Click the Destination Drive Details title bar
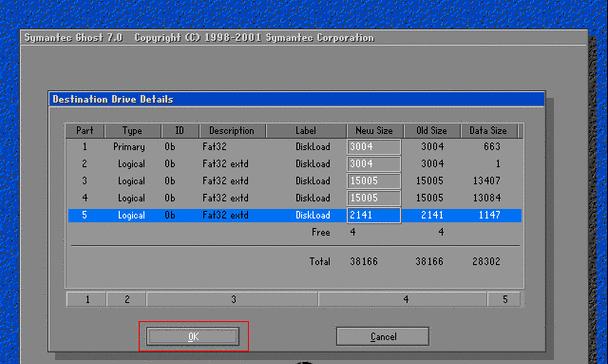This screenshot has height=364, width=608. click(x=297, y=99)
